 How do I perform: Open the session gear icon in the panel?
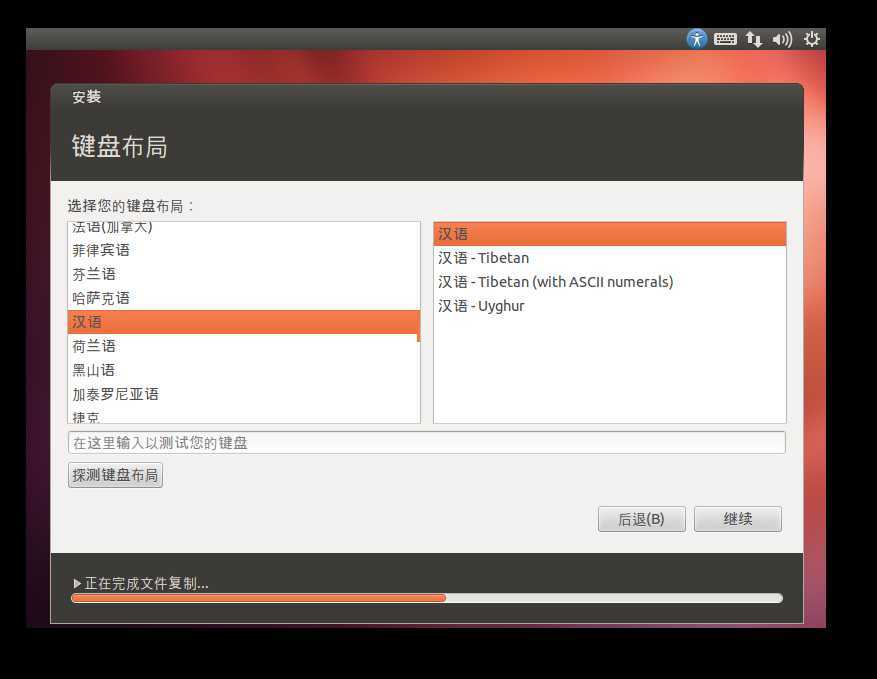pyautogui.click(x=810, y=38)
